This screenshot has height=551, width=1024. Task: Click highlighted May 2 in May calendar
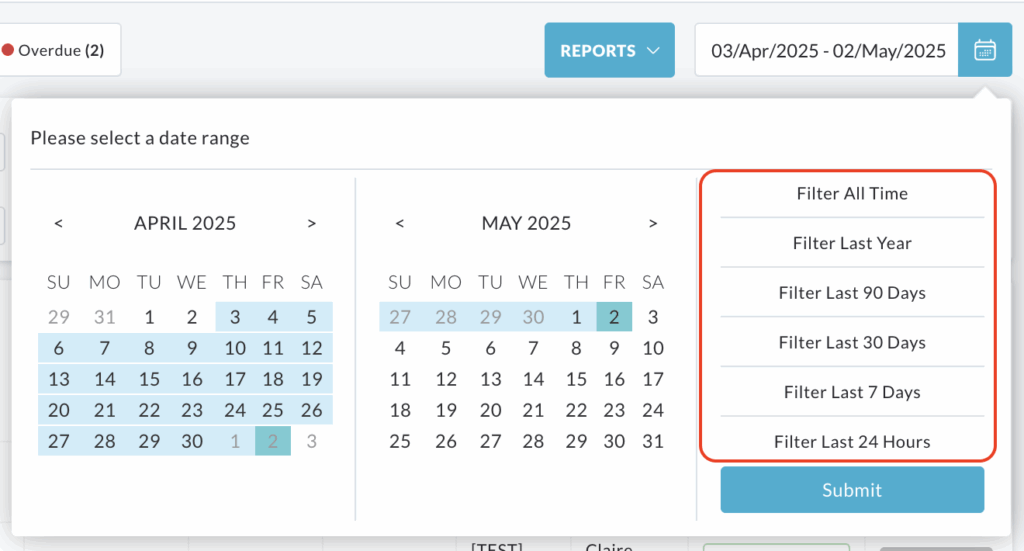click(614, 317)
